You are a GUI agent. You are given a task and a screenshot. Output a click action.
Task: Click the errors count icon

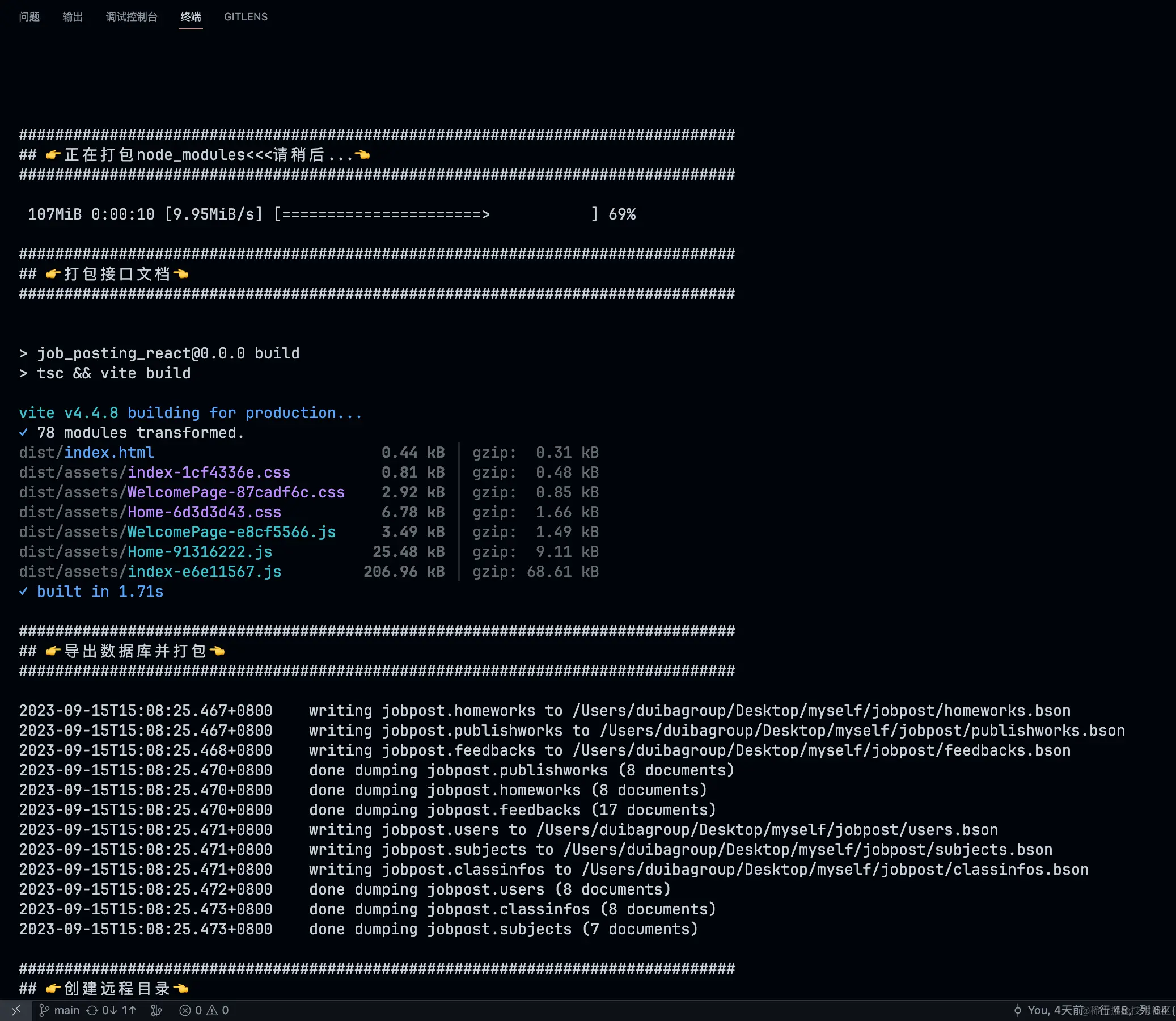pos(184,1010)
